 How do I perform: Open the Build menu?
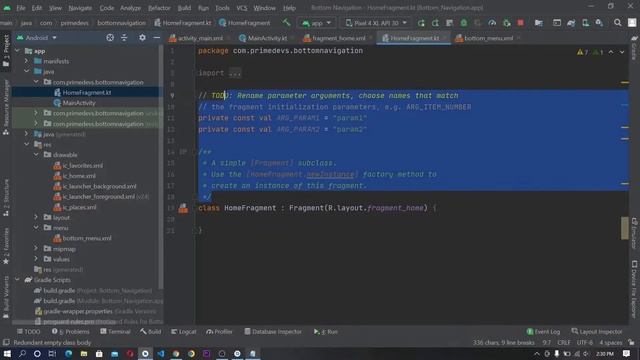pyautogui.click(x=184, y=8)
